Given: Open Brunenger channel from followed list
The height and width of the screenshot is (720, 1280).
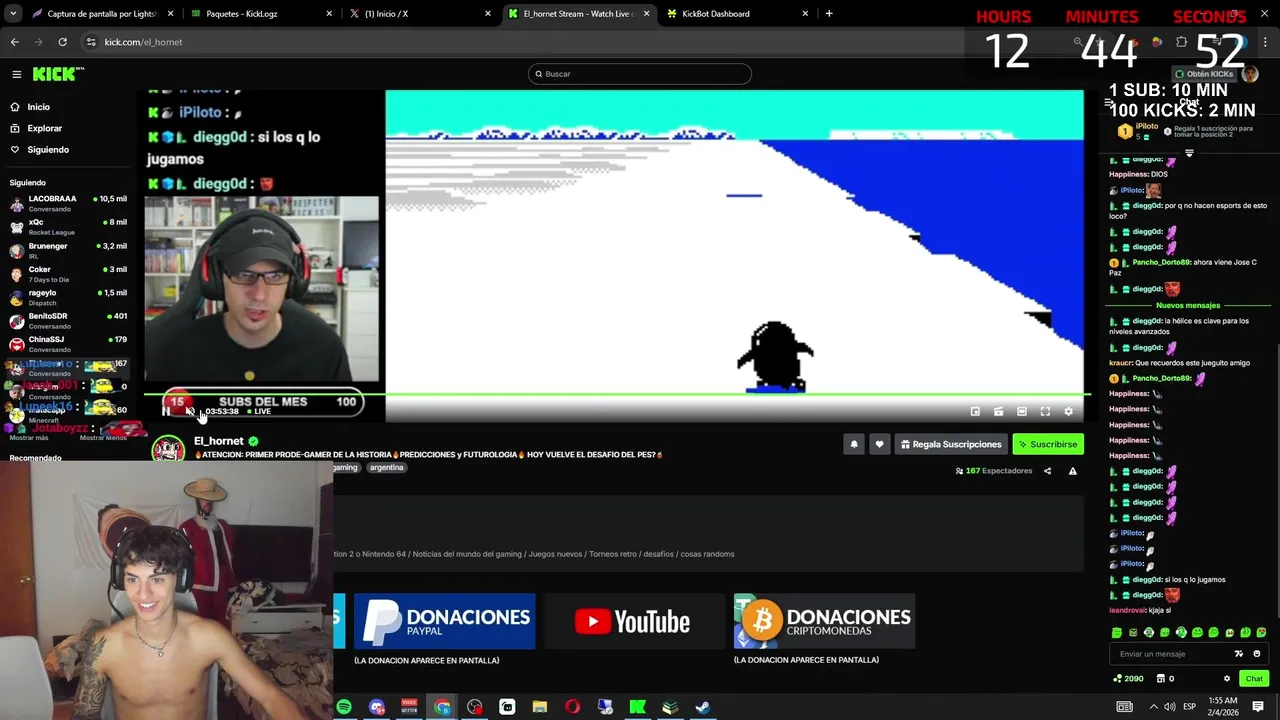Looking at the screenshot, I should pos(68,250).
